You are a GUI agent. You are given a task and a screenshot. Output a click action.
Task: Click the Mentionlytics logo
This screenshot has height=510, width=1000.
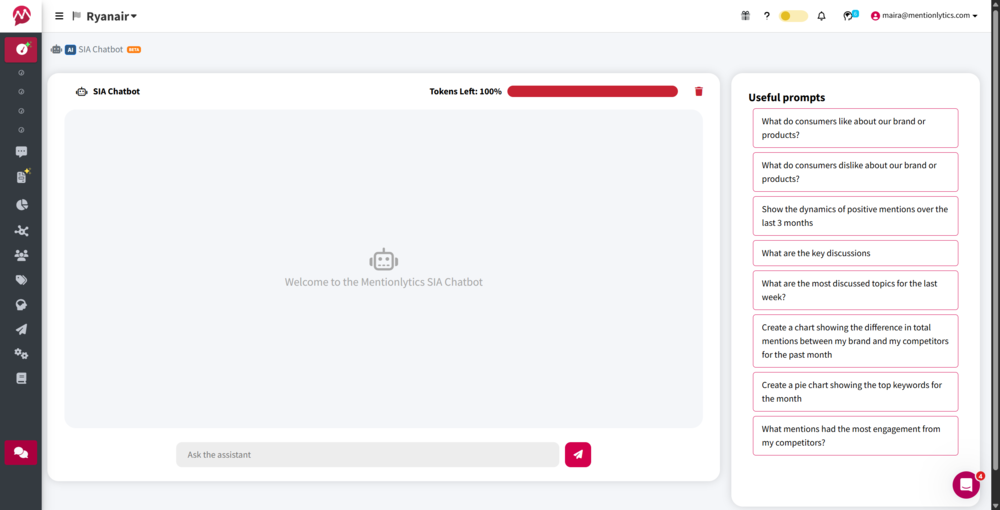click(21, 15)
